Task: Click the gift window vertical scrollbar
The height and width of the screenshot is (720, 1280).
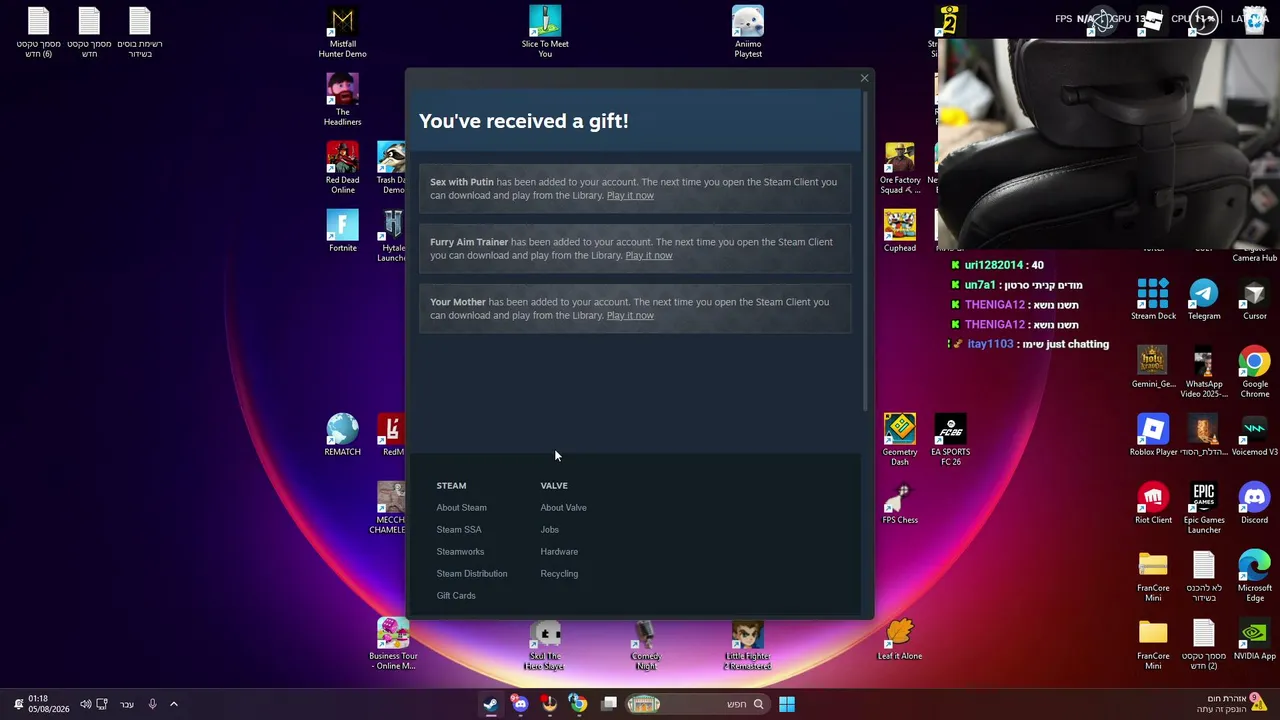Action: [865, 250]
